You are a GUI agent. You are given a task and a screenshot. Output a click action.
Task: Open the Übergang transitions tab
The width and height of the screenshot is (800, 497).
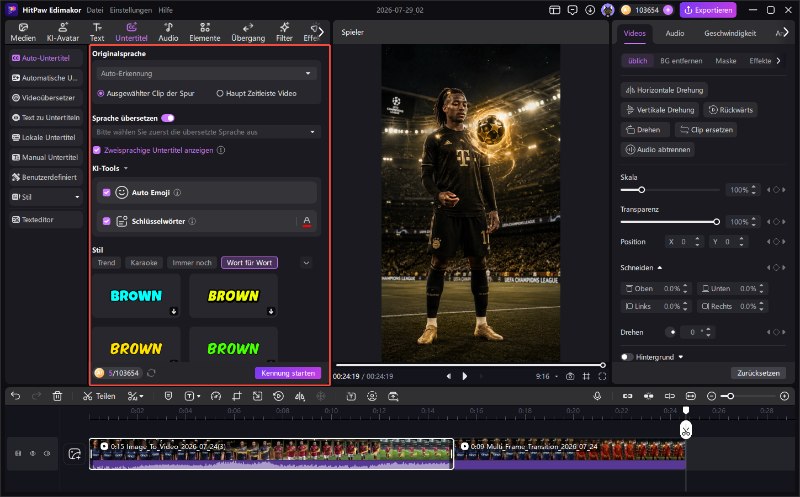(x=248, y=32)
